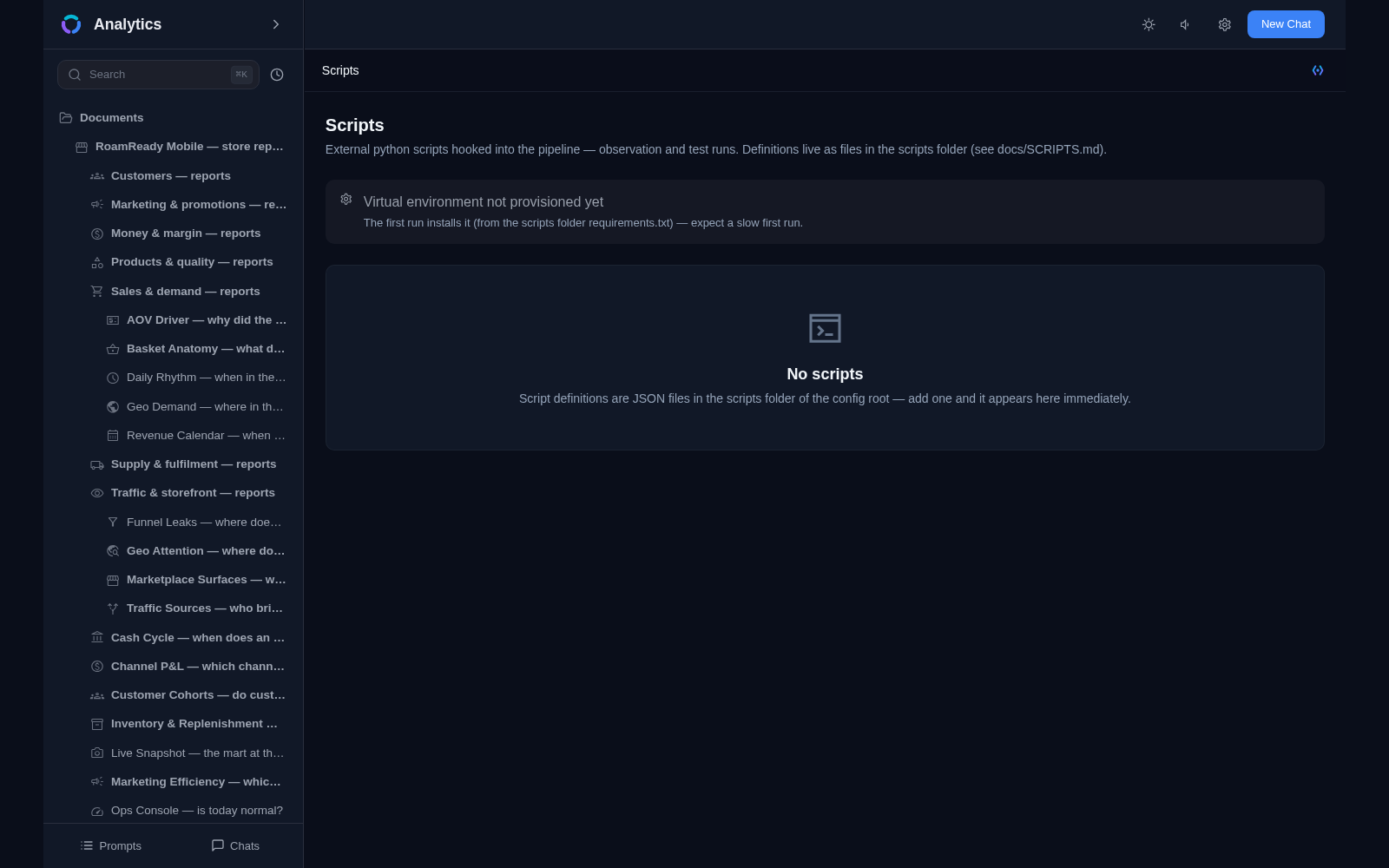Click camera icon beside Live Snapshot
The image size is (1389, 868).
(97, 753)
